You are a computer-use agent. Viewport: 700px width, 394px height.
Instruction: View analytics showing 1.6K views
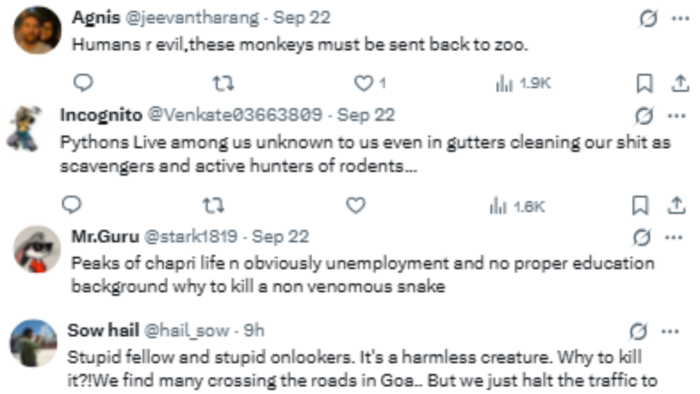click(x=517, y=206)
